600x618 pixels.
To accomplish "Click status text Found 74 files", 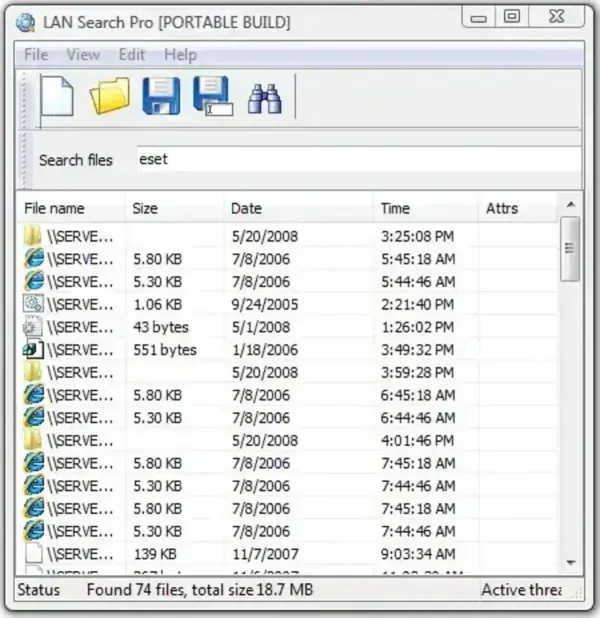I will (x=136, y=590).
